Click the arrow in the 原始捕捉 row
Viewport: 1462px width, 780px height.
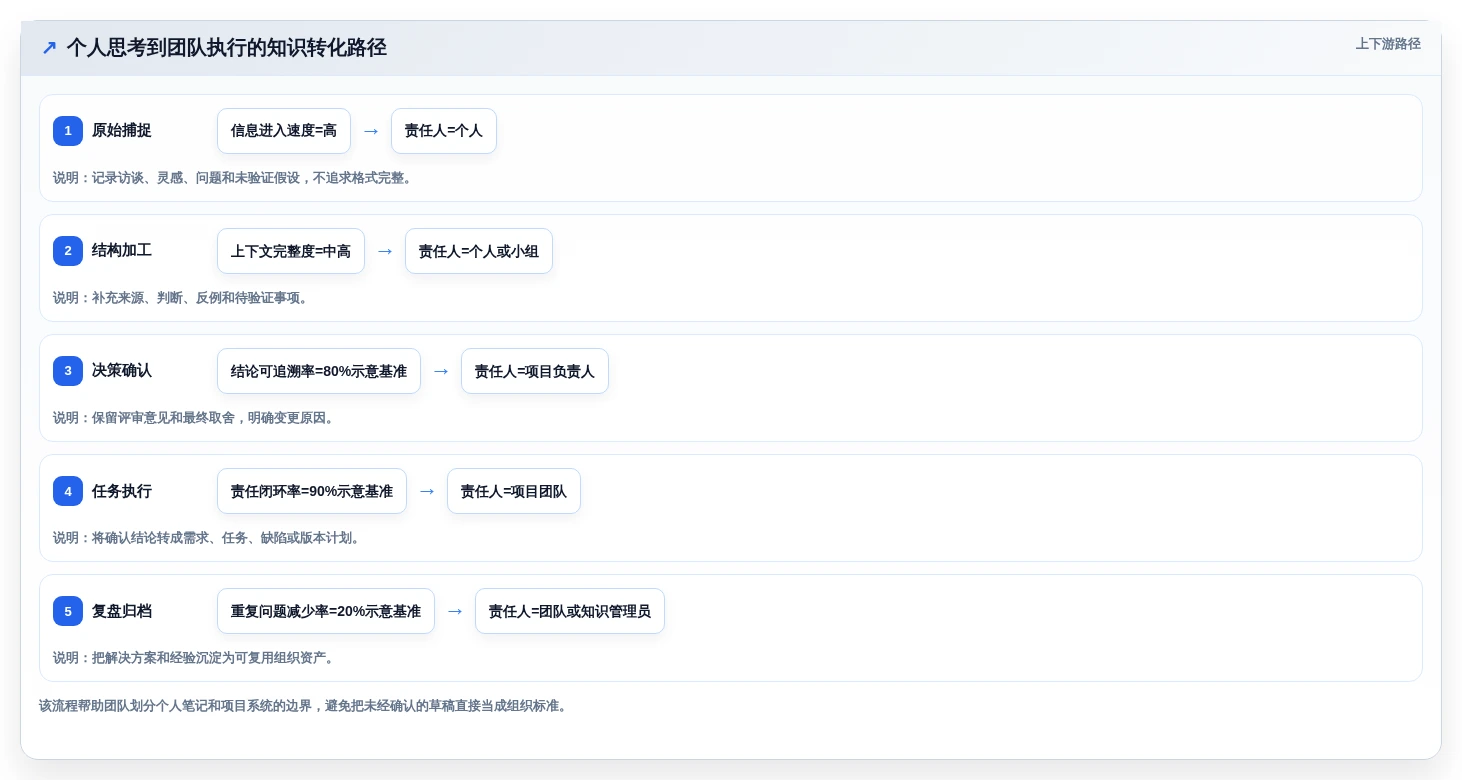[x=371, y=131]
